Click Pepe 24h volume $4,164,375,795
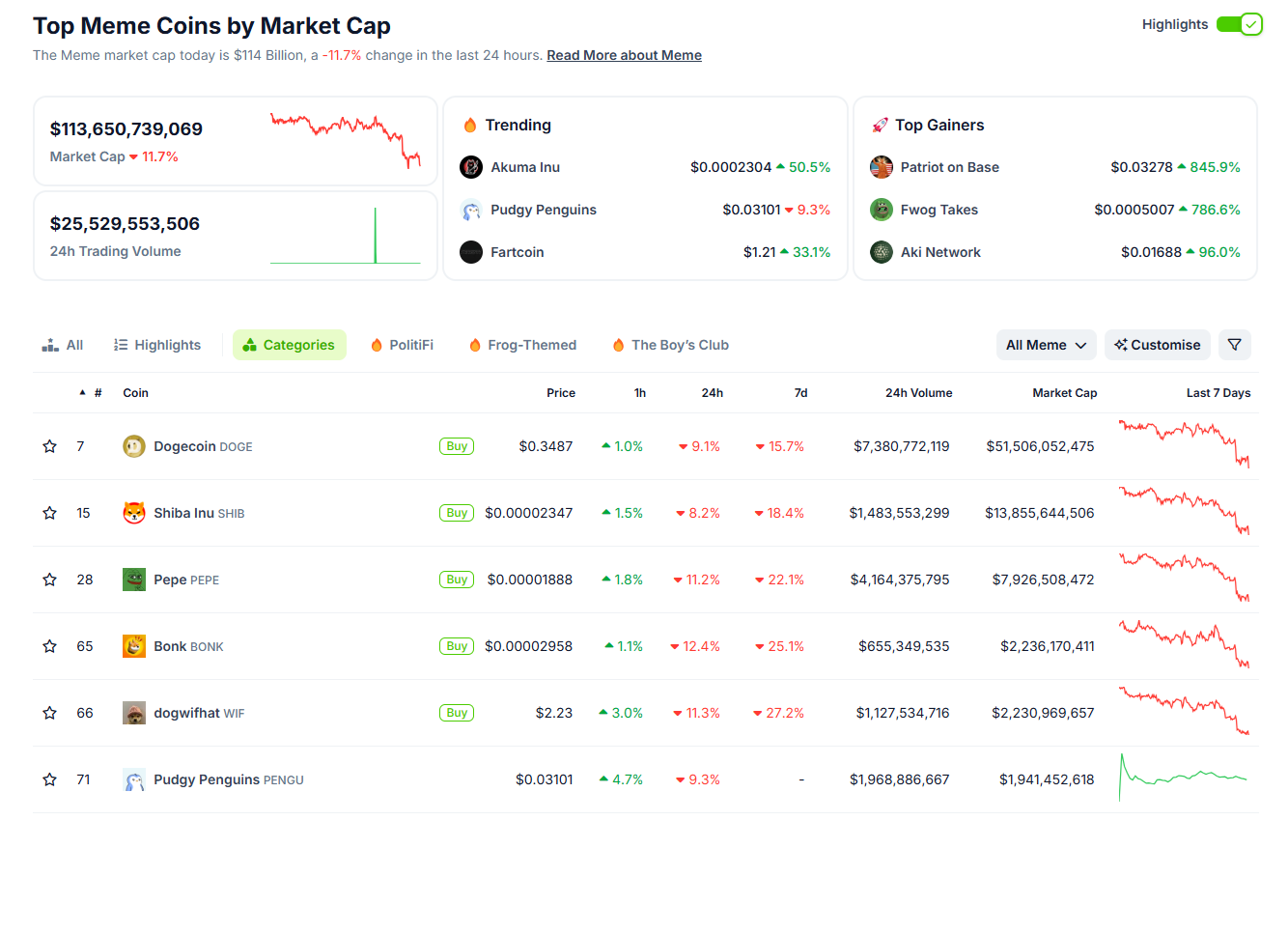This screenshot has width=1288, height=934. point(900,580)
